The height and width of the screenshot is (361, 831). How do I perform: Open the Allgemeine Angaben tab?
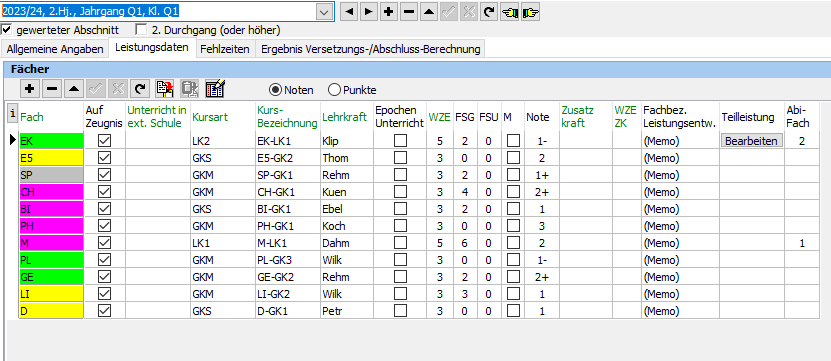pyautogui.click(x=55, y=49)
